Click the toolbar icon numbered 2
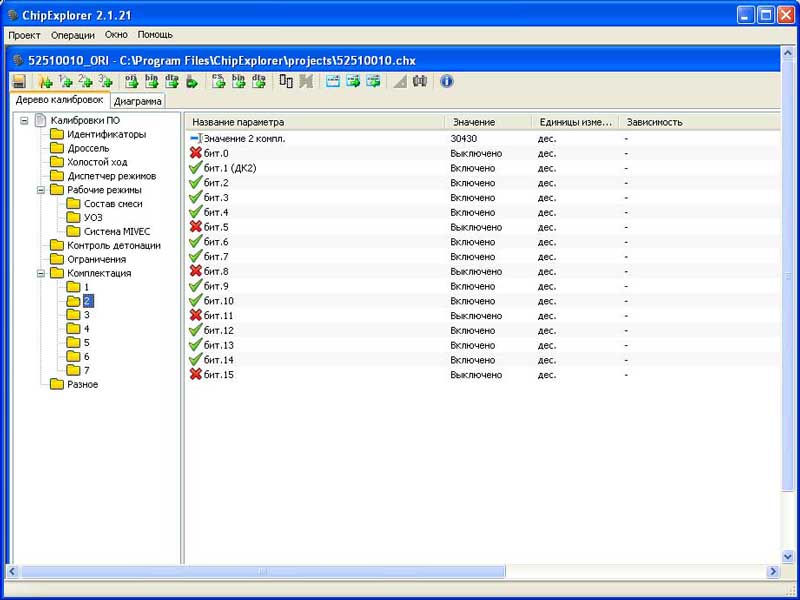The image size is (800, 600). (85, 81)
